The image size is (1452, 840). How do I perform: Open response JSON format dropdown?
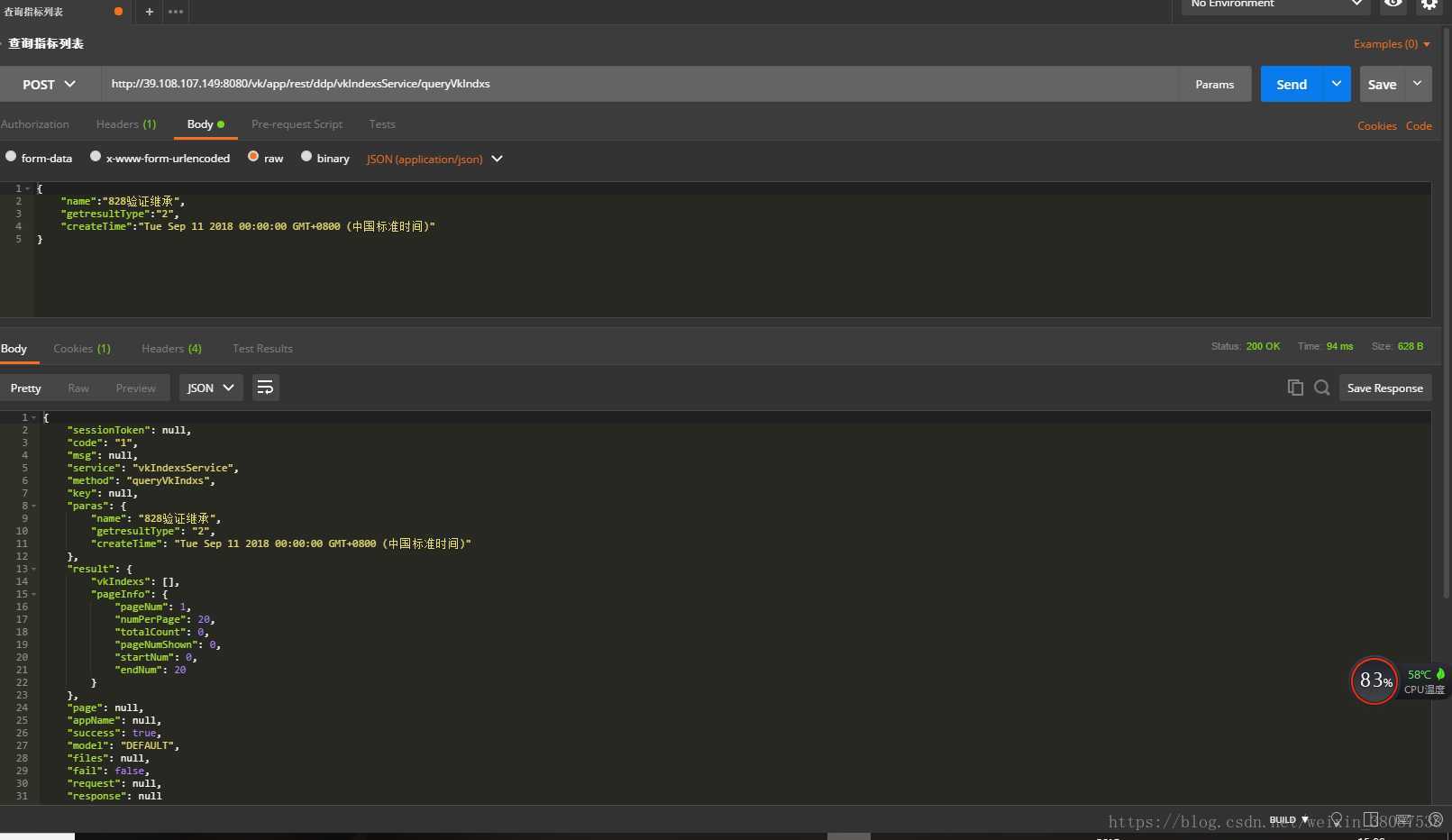tap(211, 388)
